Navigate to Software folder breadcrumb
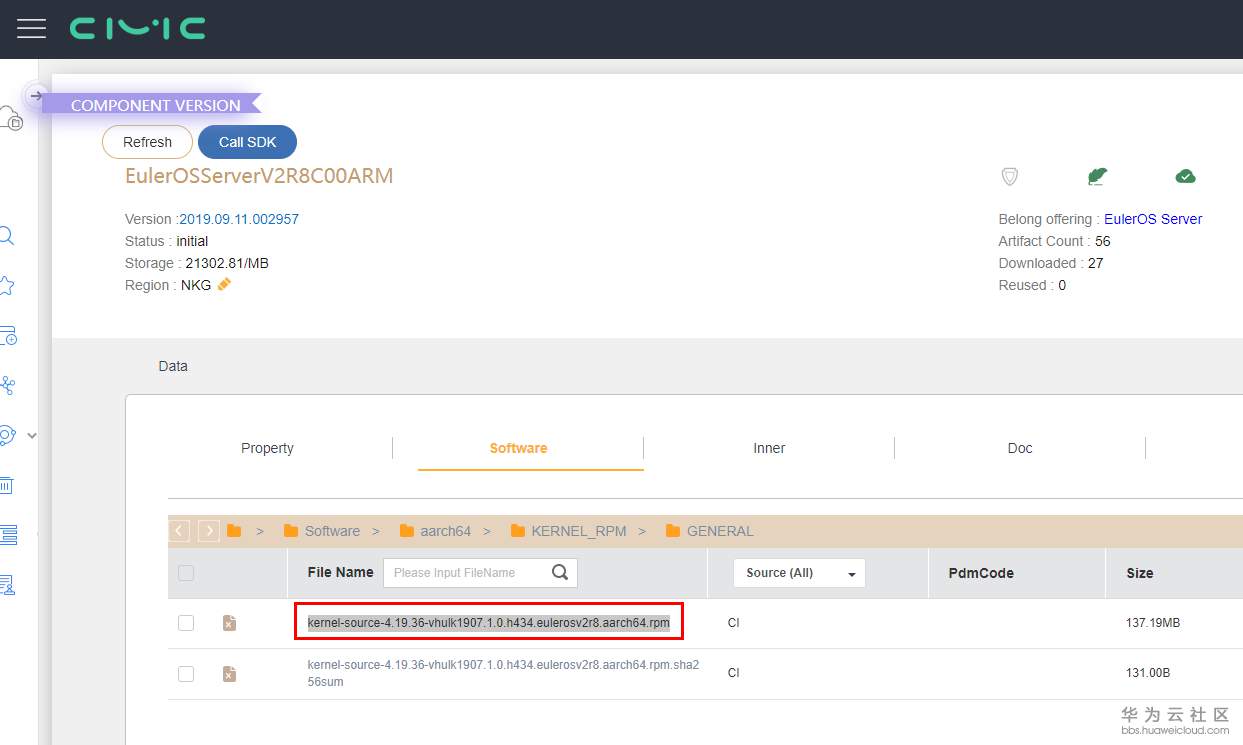Image resolution: width=1243 pixels, height=745 pixels. point(322,531)
